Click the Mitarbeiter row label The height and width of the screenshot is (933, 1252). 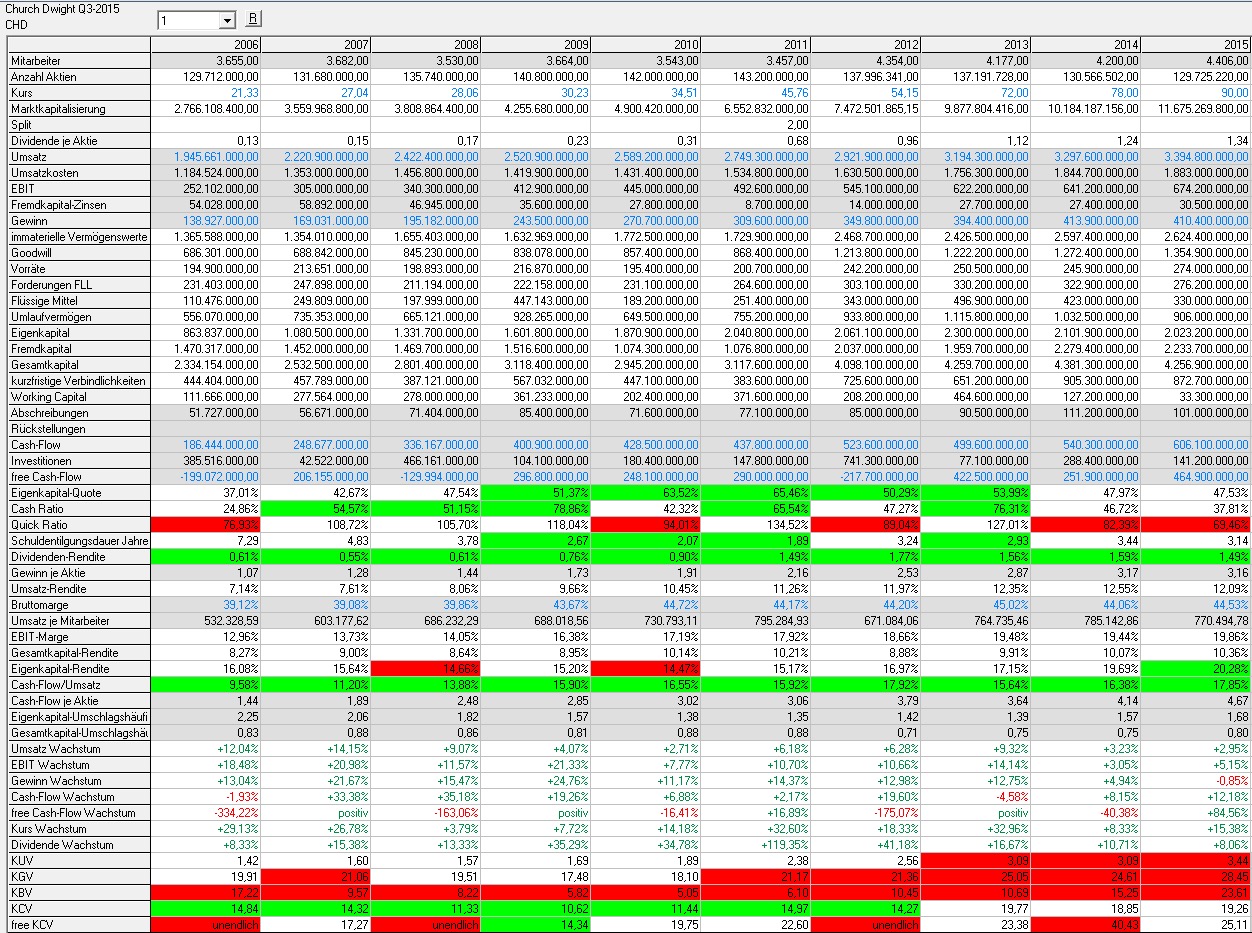pyautogui.click(x=79, y=61)
